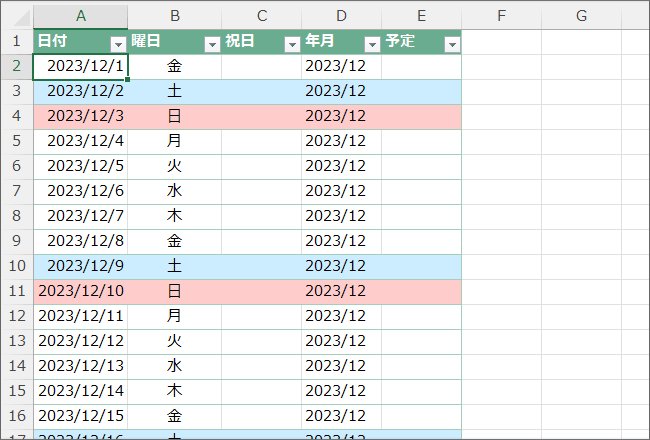Select column B header

tap(175, 16)
